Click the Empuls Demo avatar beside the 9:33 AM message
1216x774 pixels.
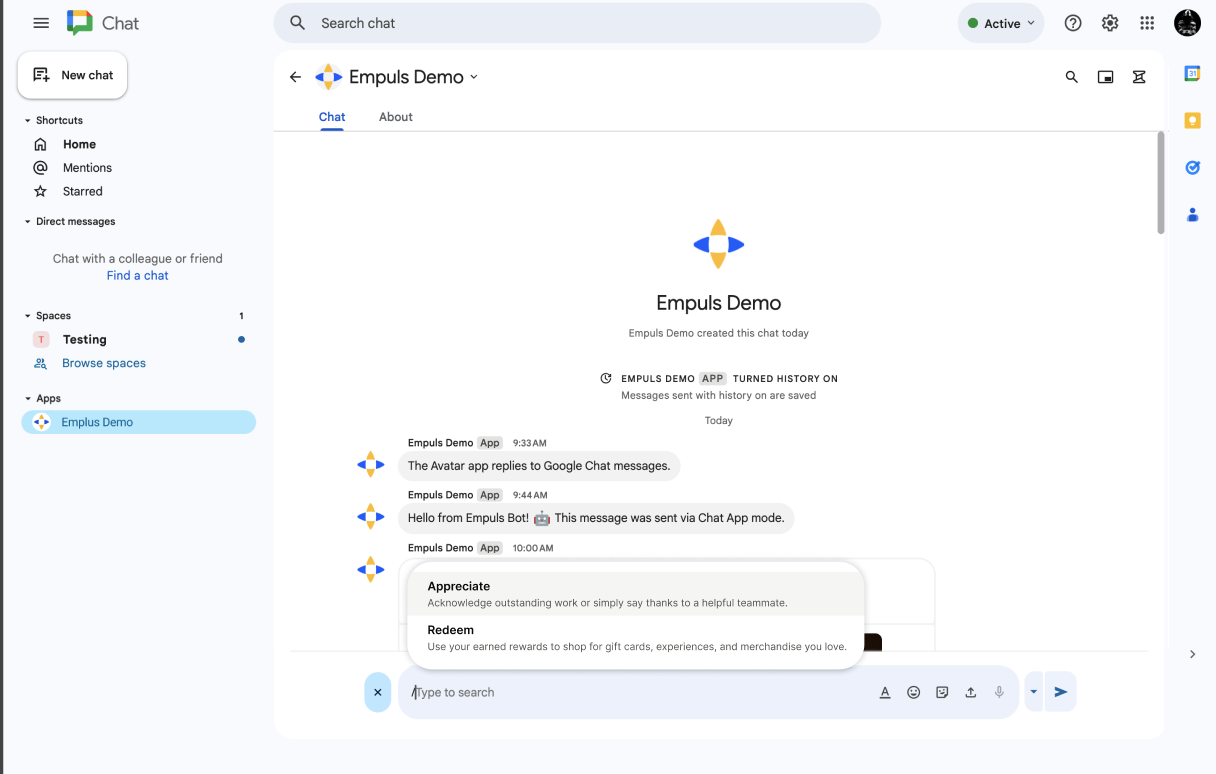click(x=371, y=464)
